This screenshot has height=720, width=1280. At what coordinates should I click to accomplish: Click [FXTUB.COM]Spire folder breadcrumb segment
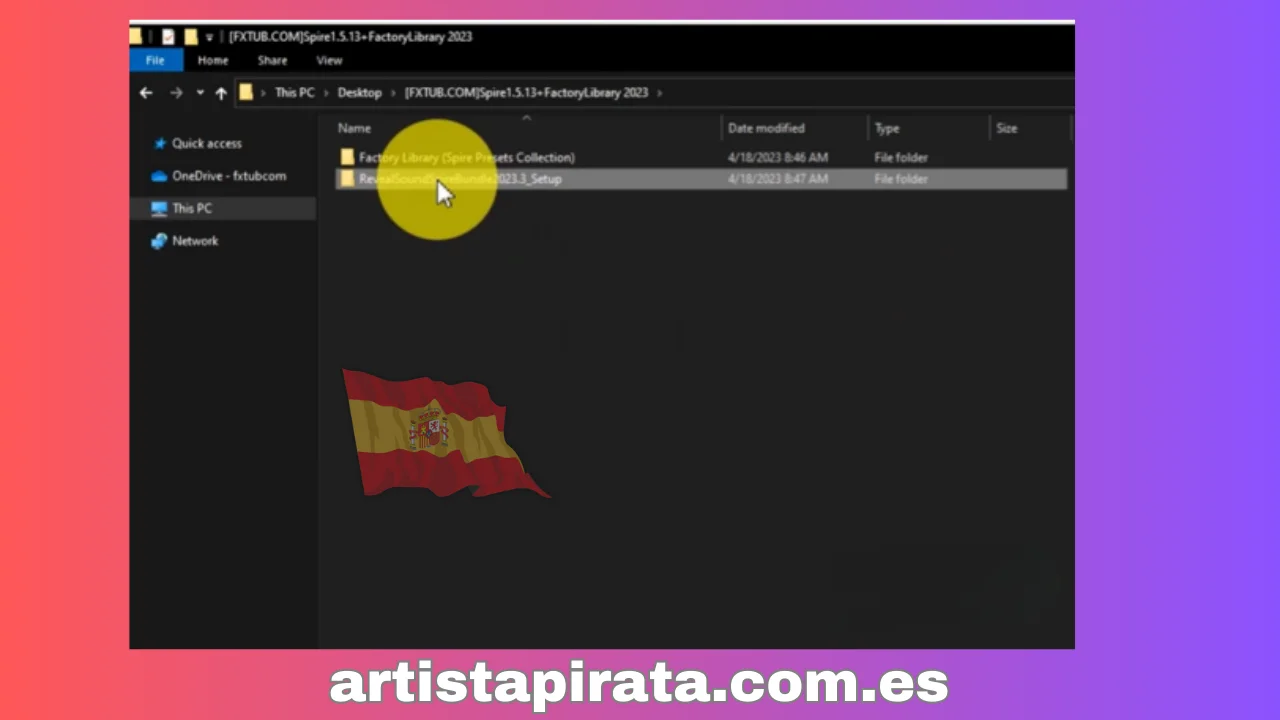tap(526, 92)
